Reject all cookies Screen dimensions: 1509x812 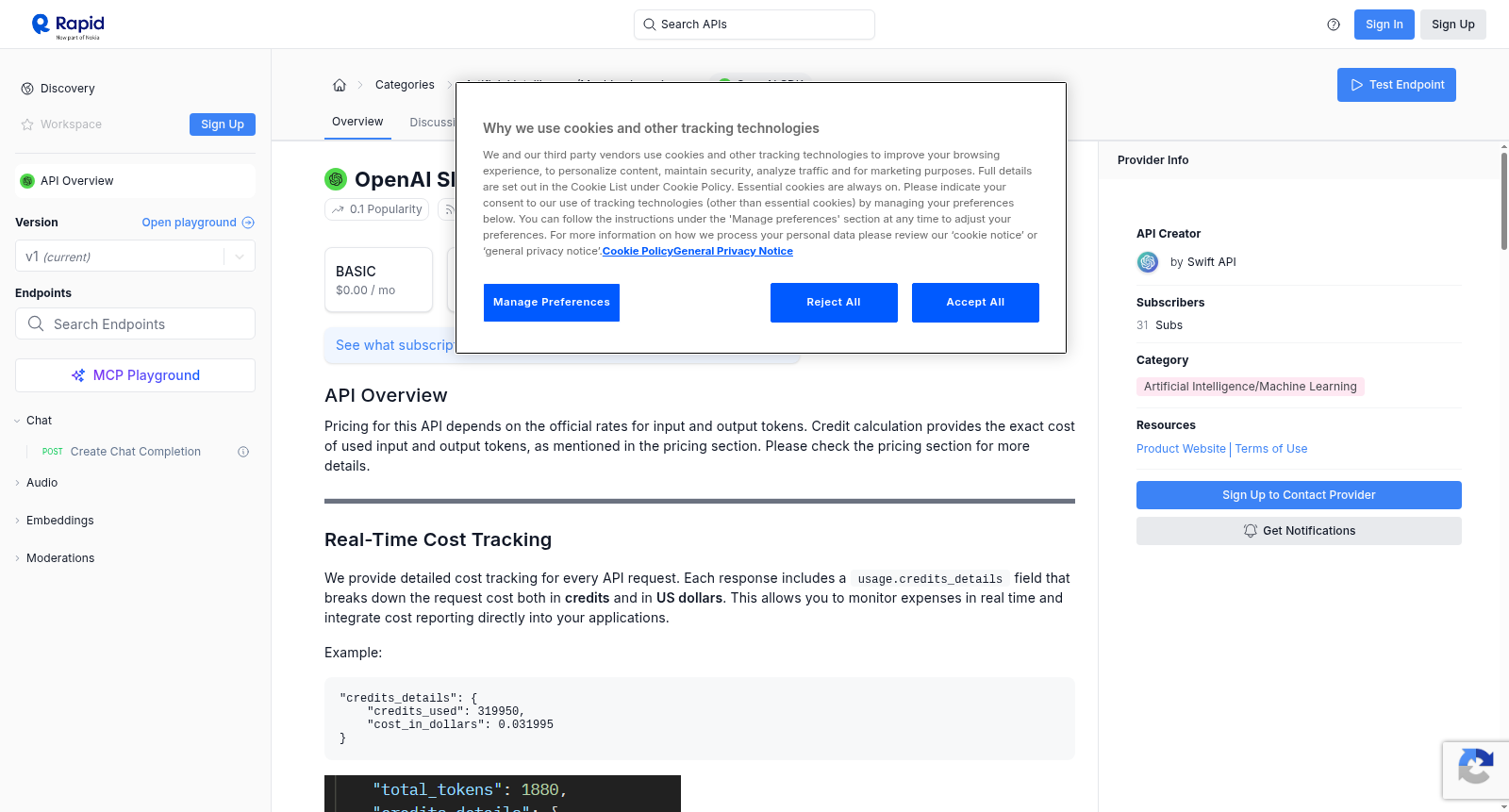click(x=834, y=303)
